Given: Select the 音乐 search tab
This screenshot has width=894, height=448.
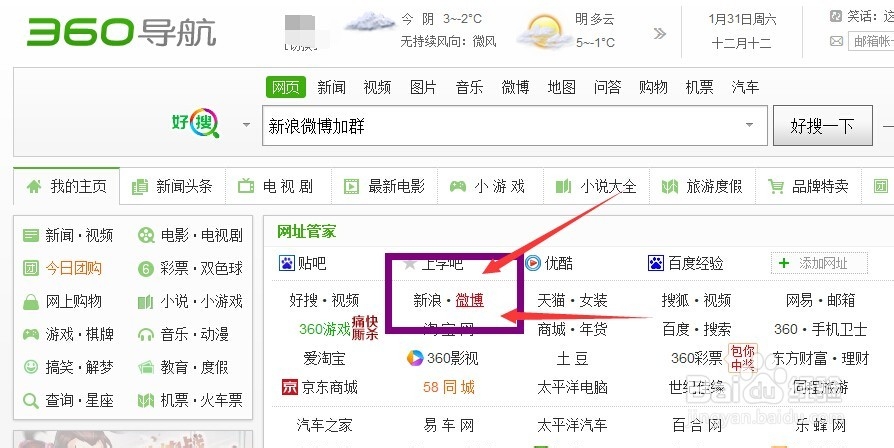Looking at the screenshot, I should 470,87.
